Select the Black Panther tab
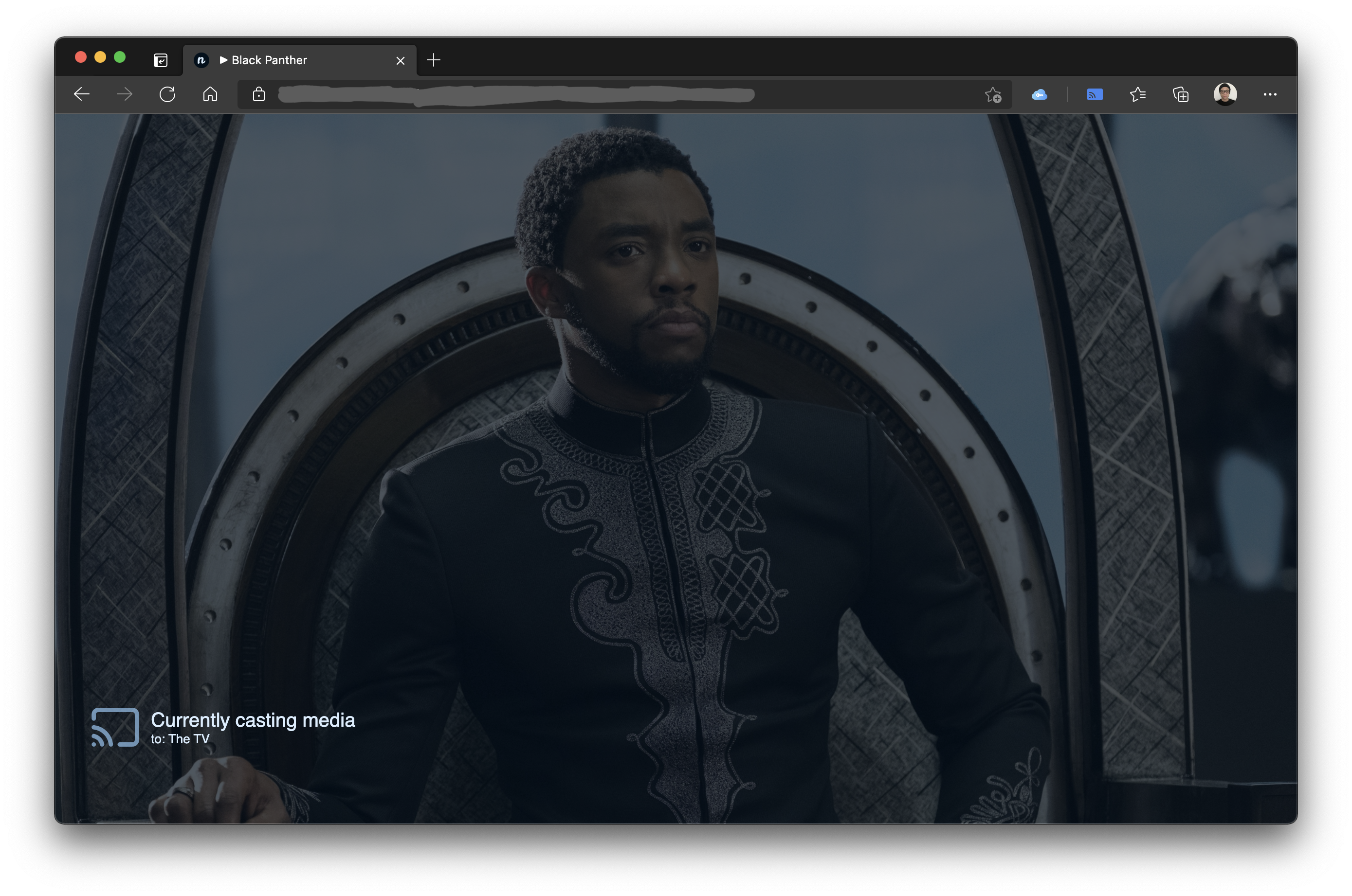 [269, 60]
